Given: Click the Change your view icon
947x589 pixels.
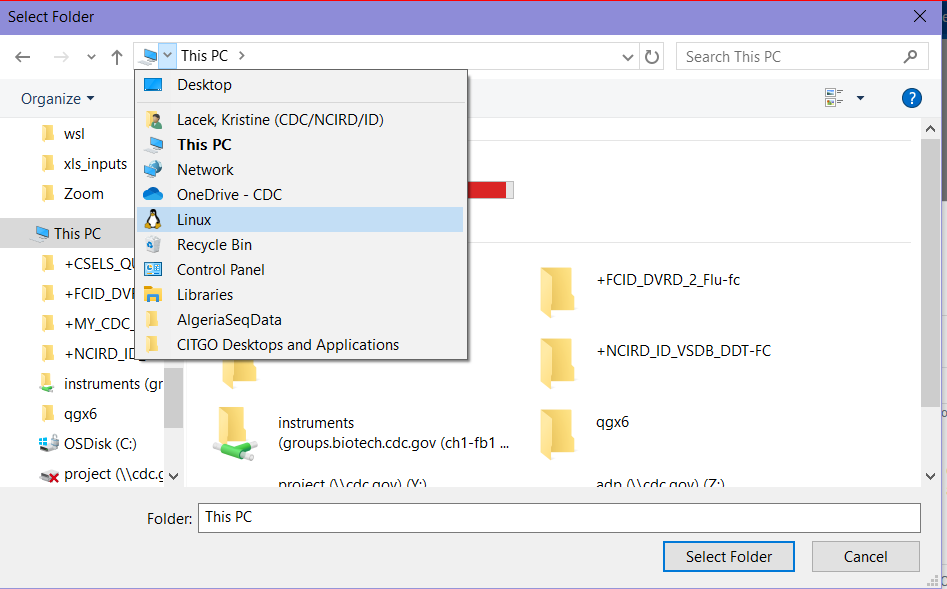Looking at the screenshot, I should [x=834, y=98].
